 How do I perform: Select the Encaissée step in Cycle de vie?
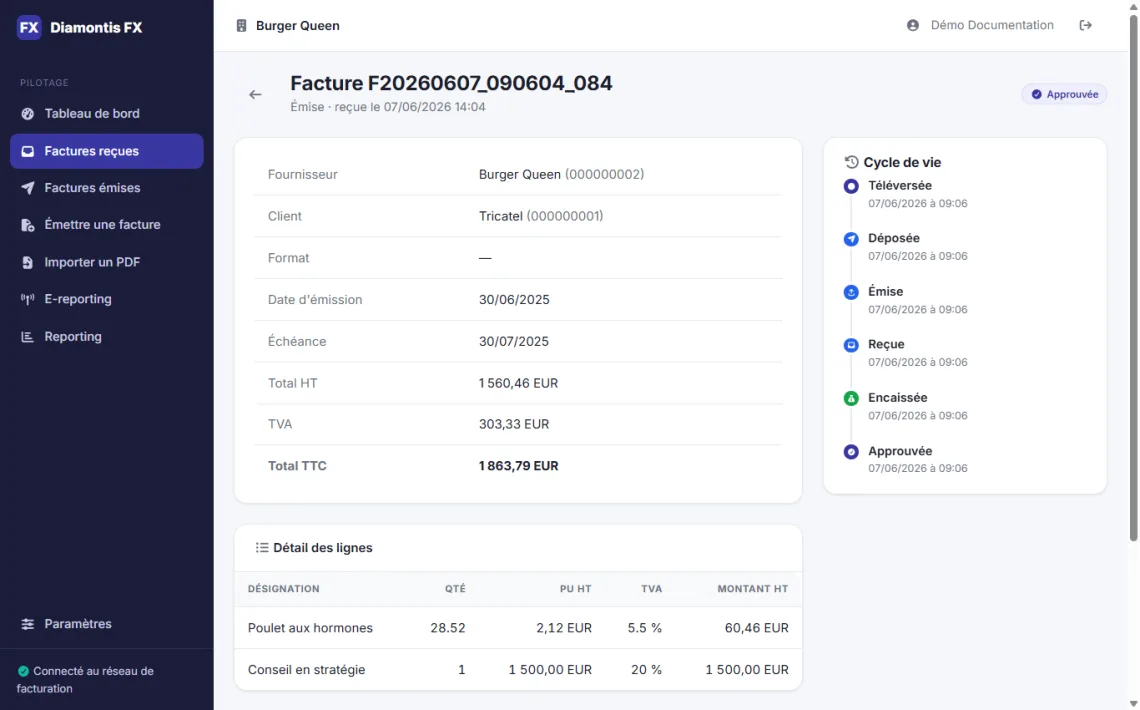pyautogui.click(x=897, y=398)
